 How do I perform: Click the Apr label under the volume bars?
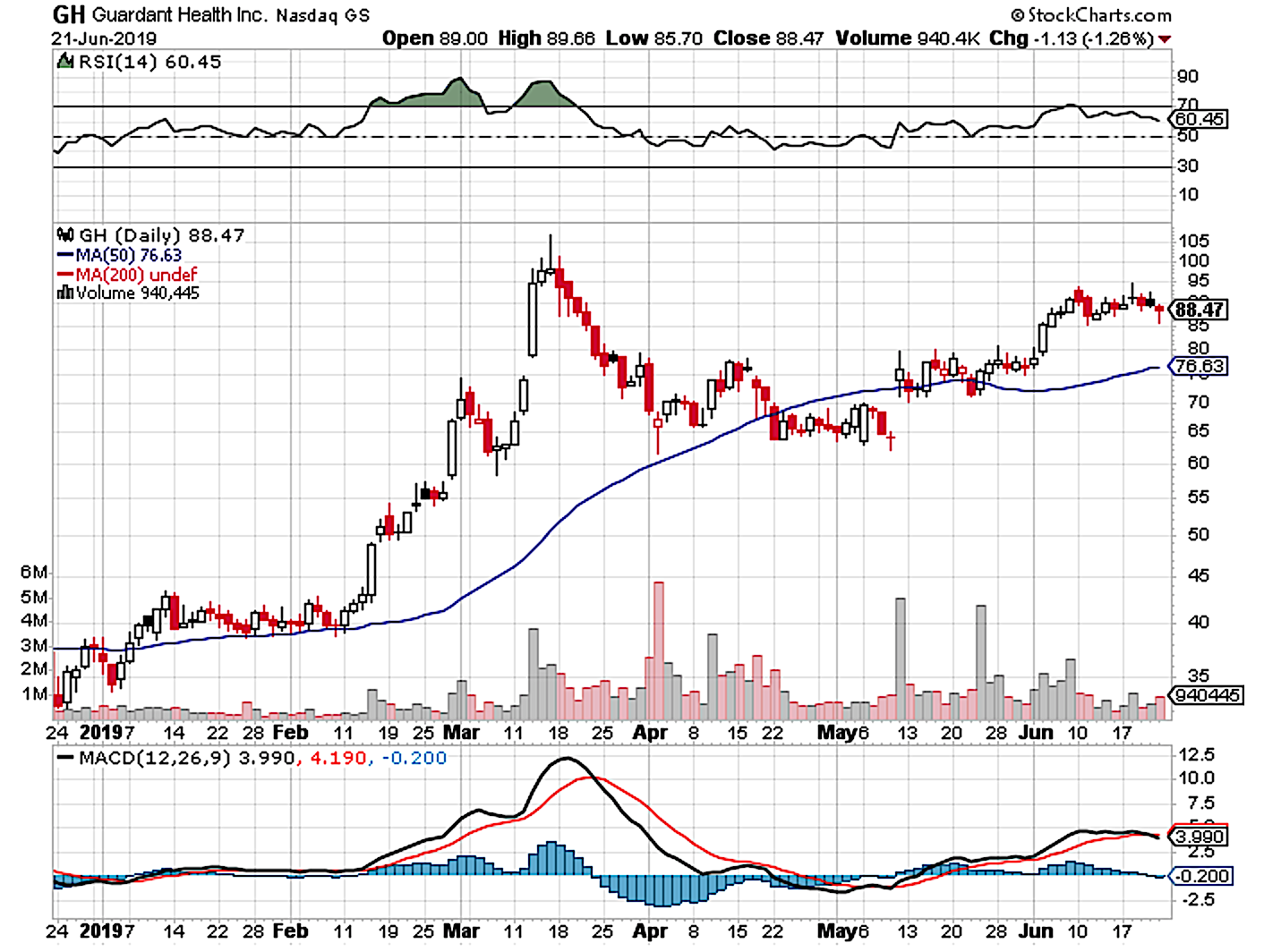point(650,732)
